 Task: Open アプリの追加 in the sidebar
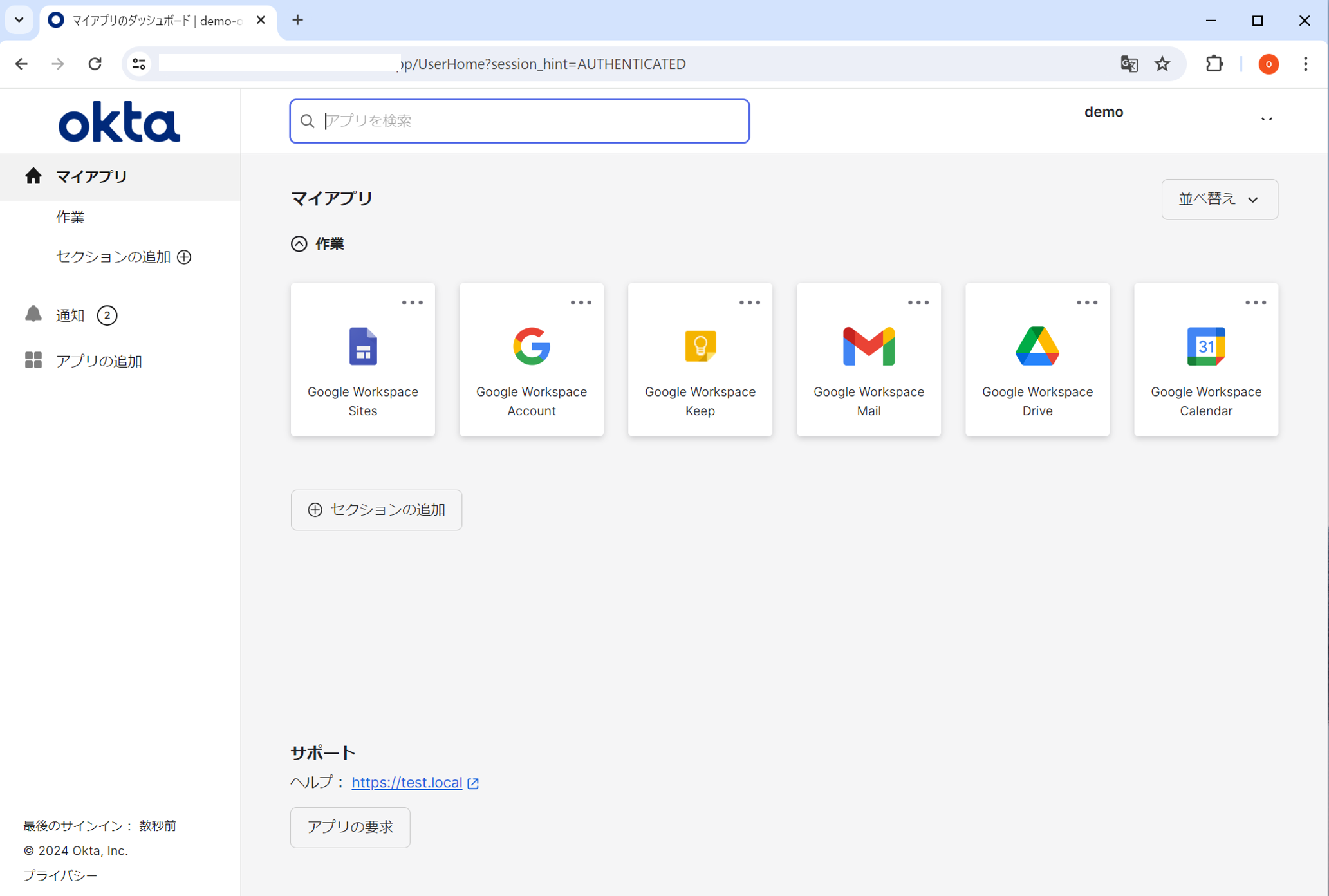coord(98,361)
